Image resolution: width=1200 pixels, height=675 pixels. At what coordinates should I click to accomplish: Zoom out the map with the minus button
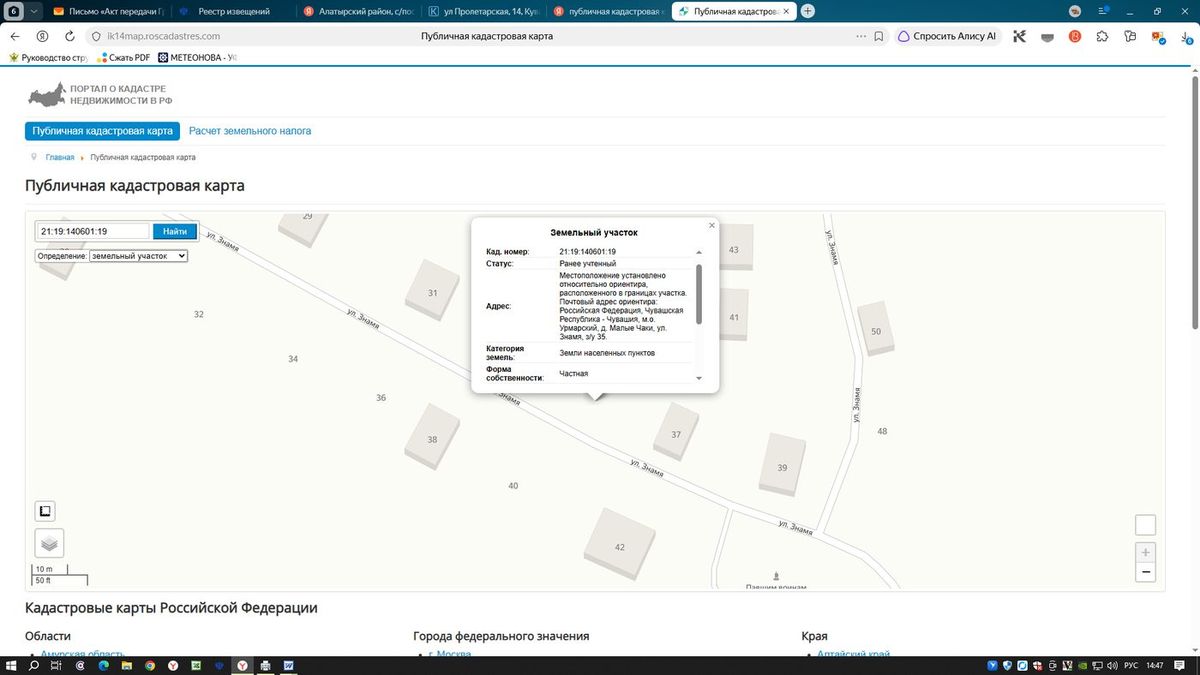coord(1146,572)
